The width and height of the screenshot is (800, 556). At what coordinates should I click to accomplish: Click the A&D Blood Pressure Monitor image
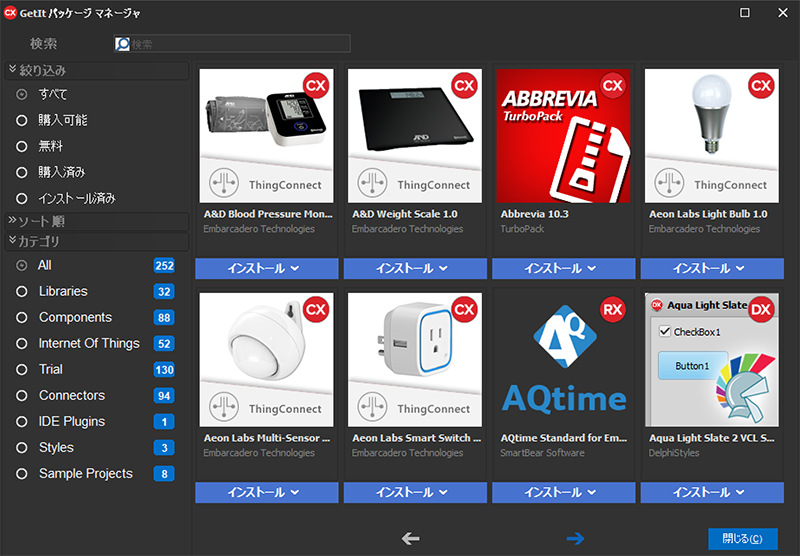click(266, 136)
